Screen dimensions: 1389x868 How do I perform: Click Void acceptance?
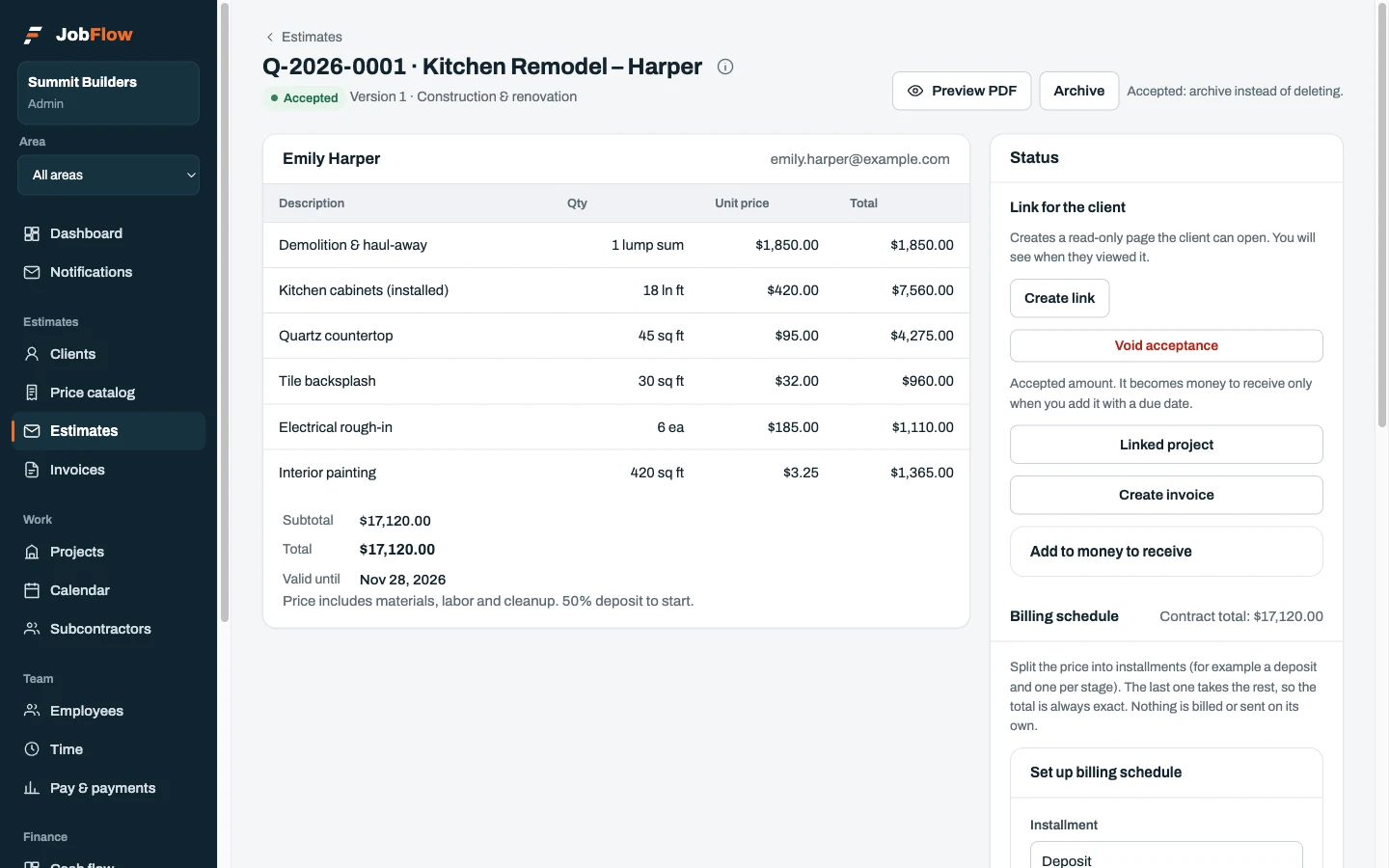pos(1166,345)
